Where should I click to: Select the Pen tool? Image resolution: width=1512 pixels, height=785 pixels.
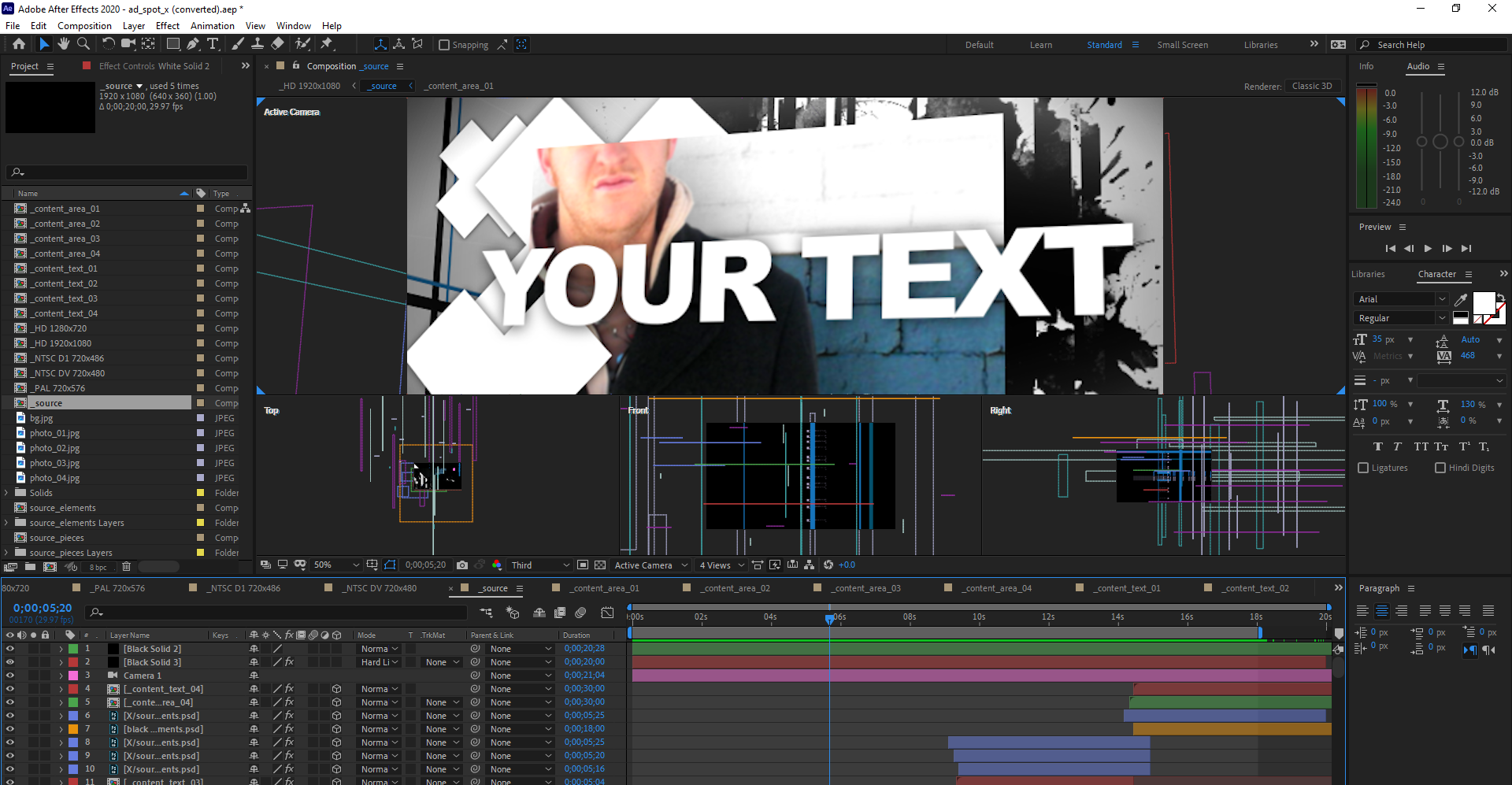tap(193, 44)
